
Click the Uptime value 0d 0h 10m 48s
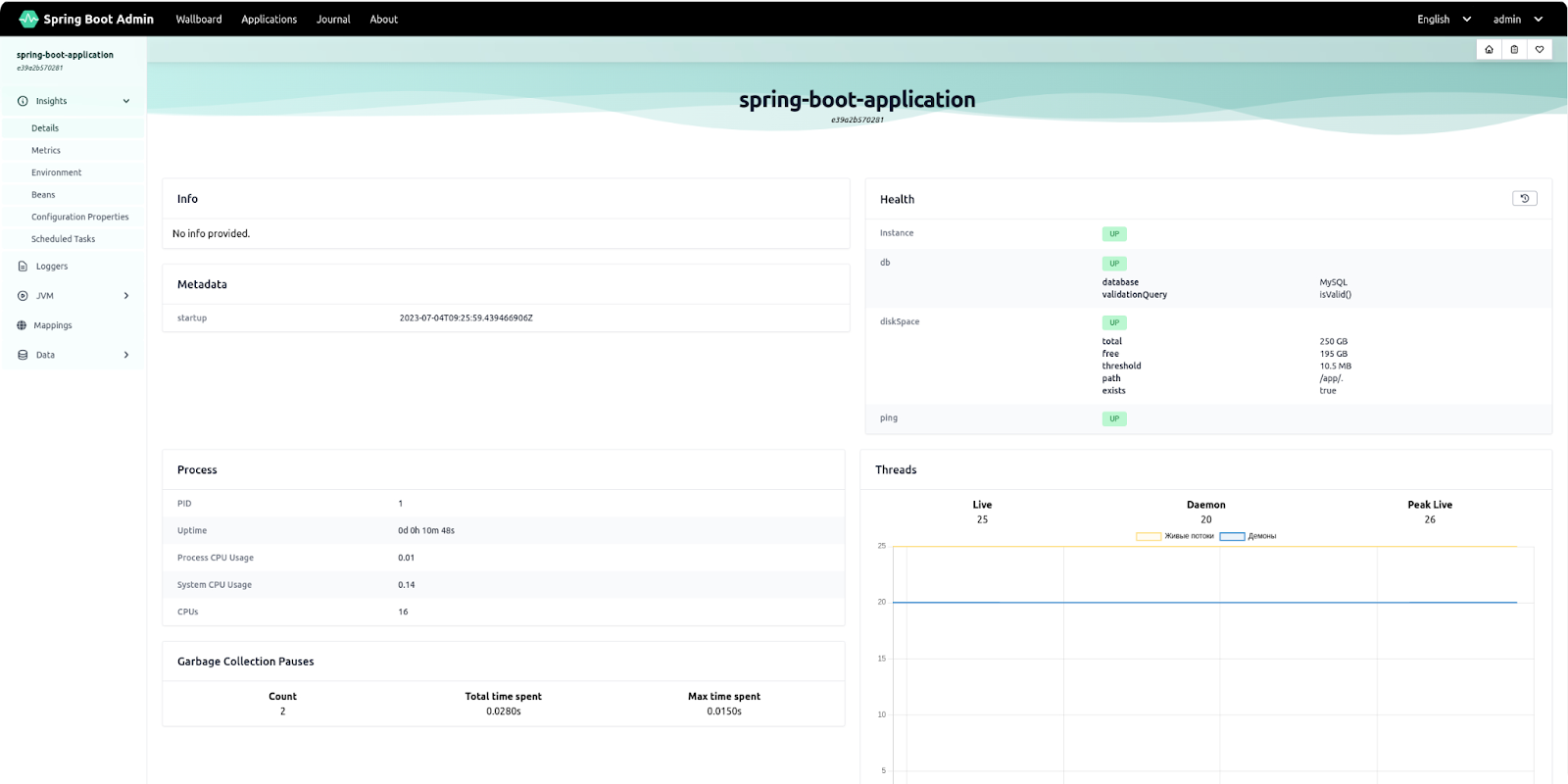point(426,530)
